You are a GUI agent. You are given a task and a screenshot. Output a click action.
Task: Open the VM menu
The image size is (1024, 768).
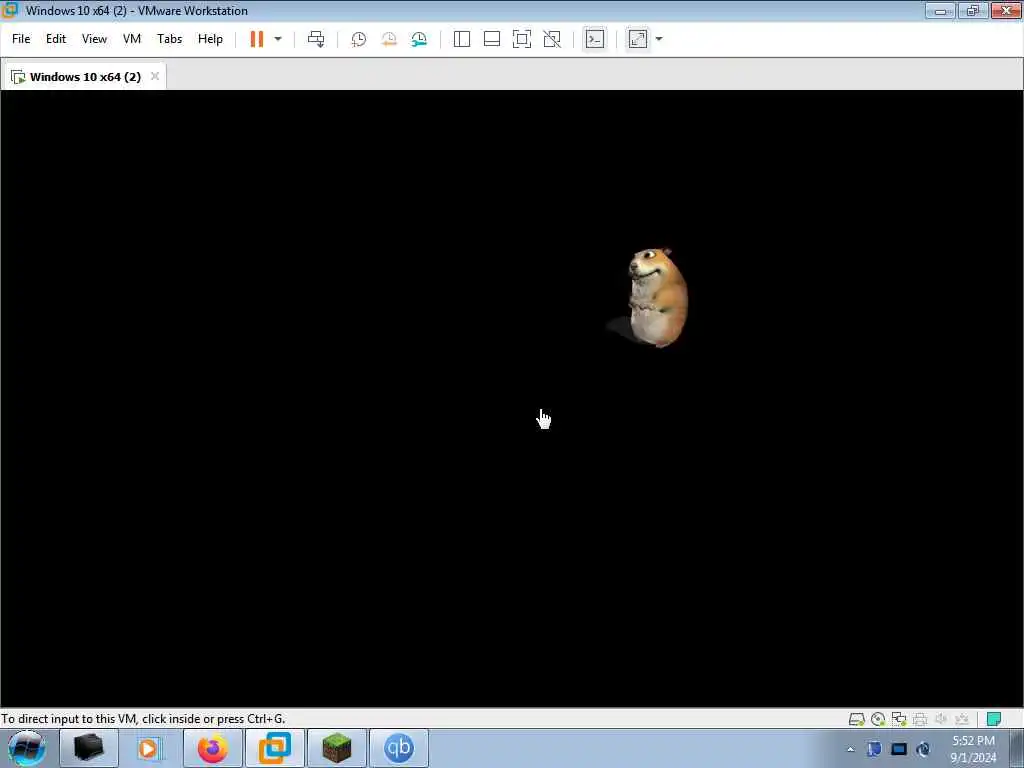click(132, 39)
